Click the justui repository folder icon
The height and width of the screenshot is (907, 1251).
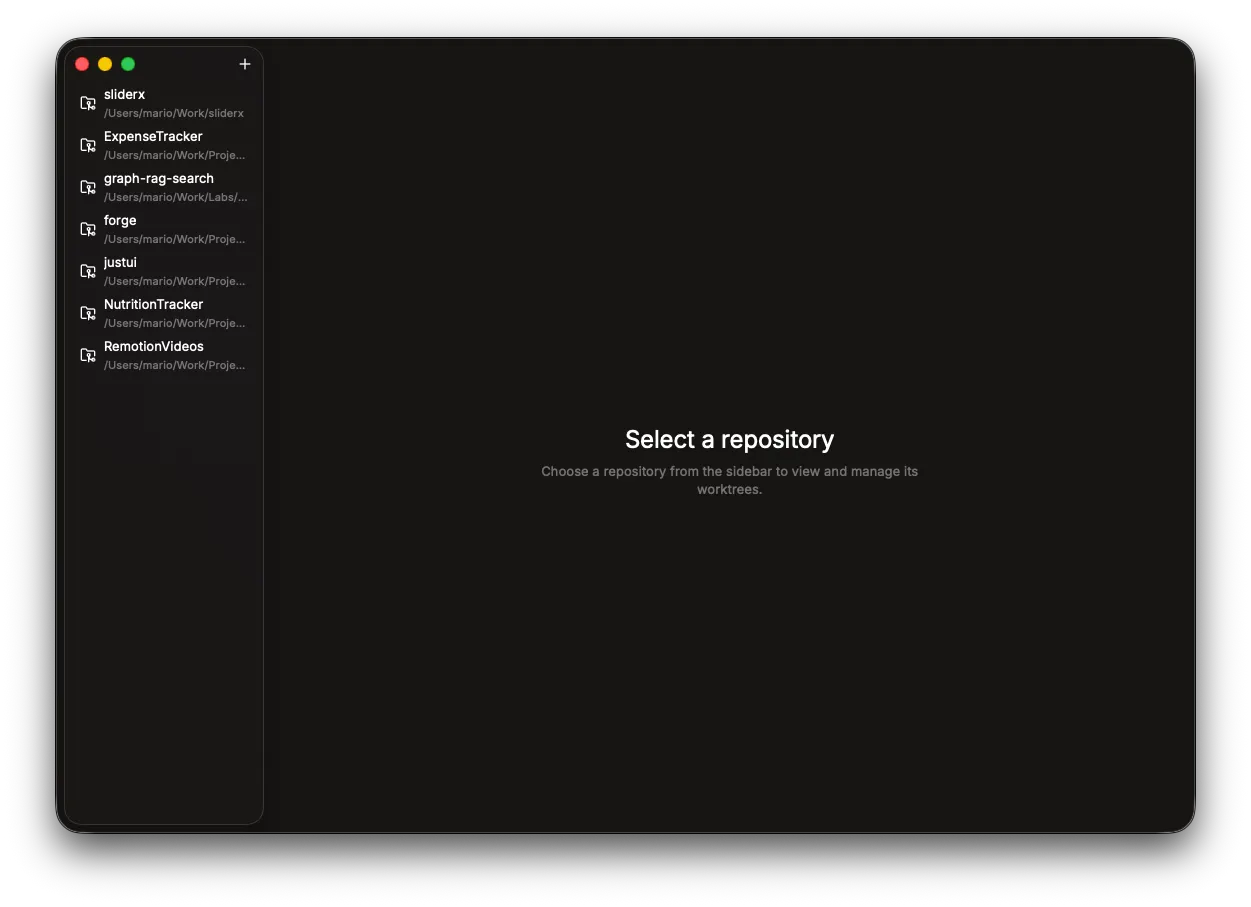[x=88, y=271]
